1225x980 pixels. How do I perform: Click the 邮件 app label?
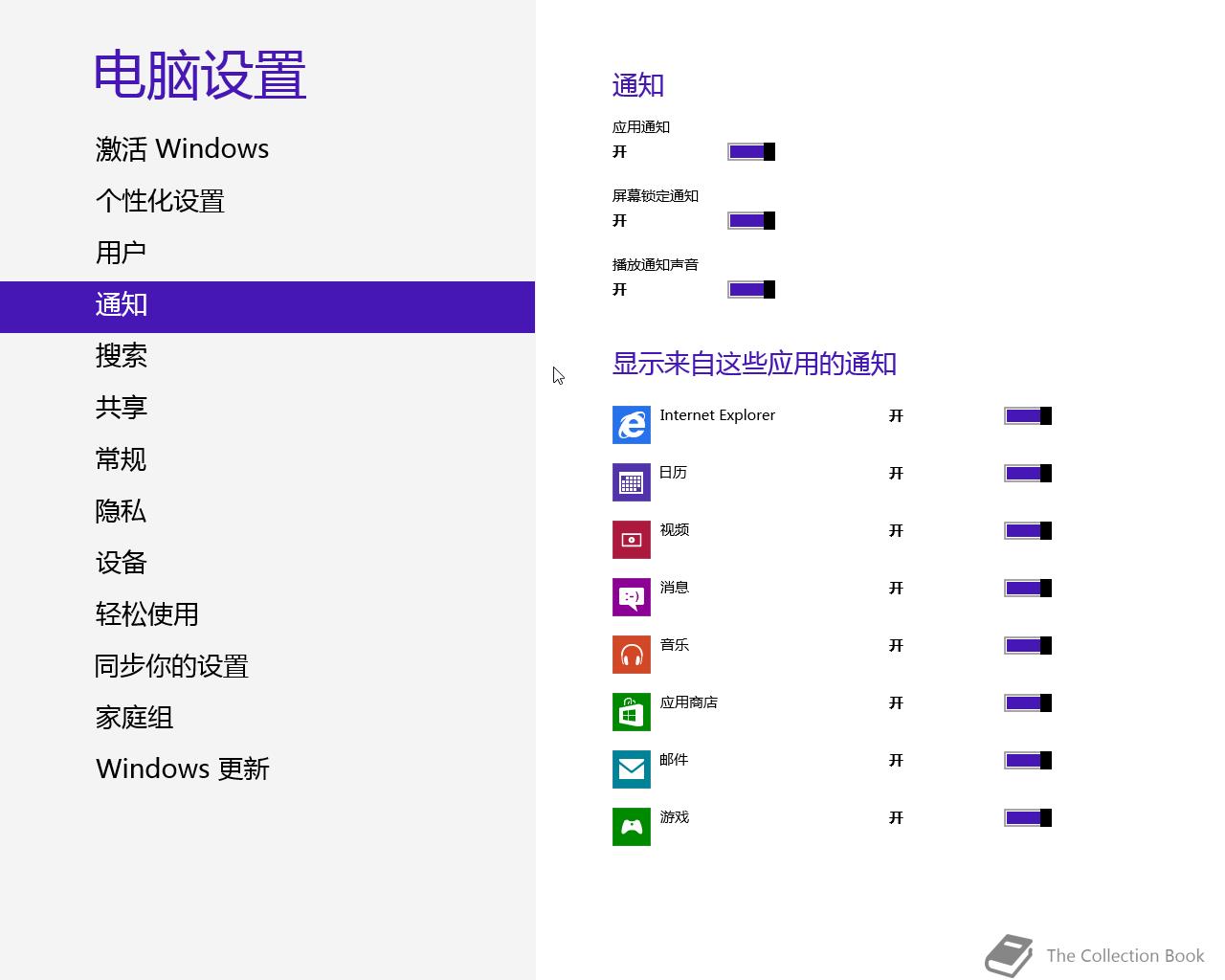[x=675, y=760]
